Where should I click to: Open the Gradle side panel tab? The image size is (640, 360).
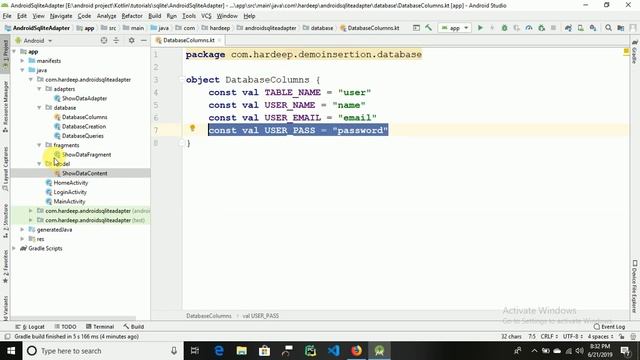635,52
